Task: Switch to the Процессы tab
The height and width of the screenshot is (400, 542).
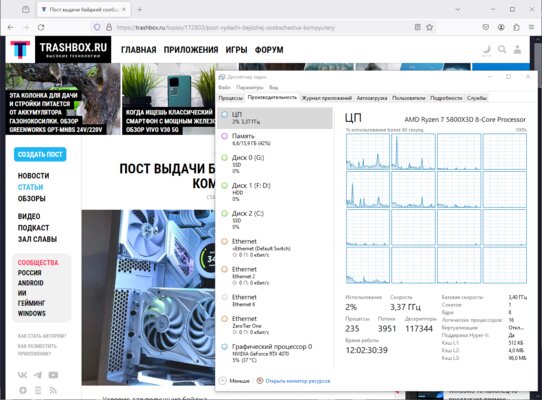Action: (231, 98)
